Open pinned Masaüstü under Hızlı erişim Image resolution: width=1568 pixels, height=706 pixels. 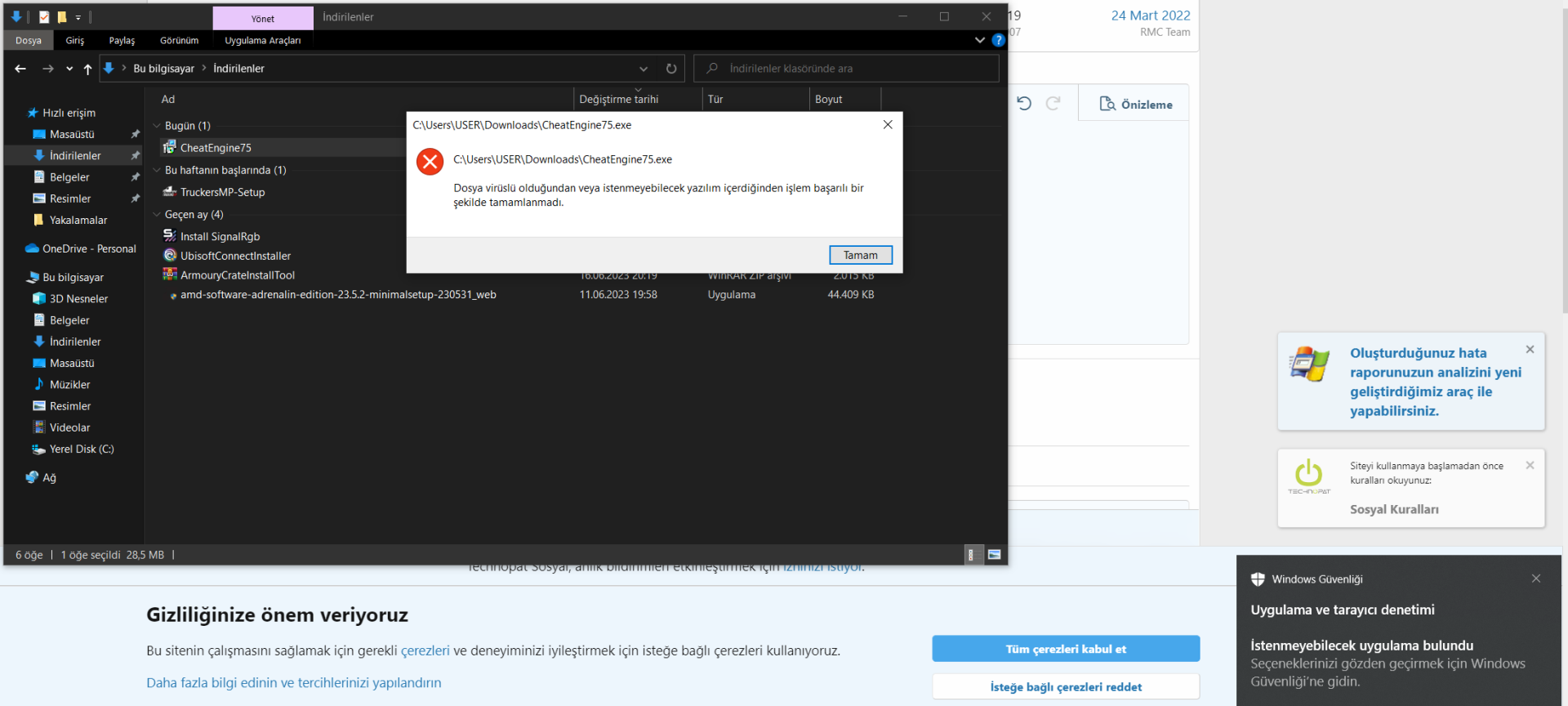72,134
